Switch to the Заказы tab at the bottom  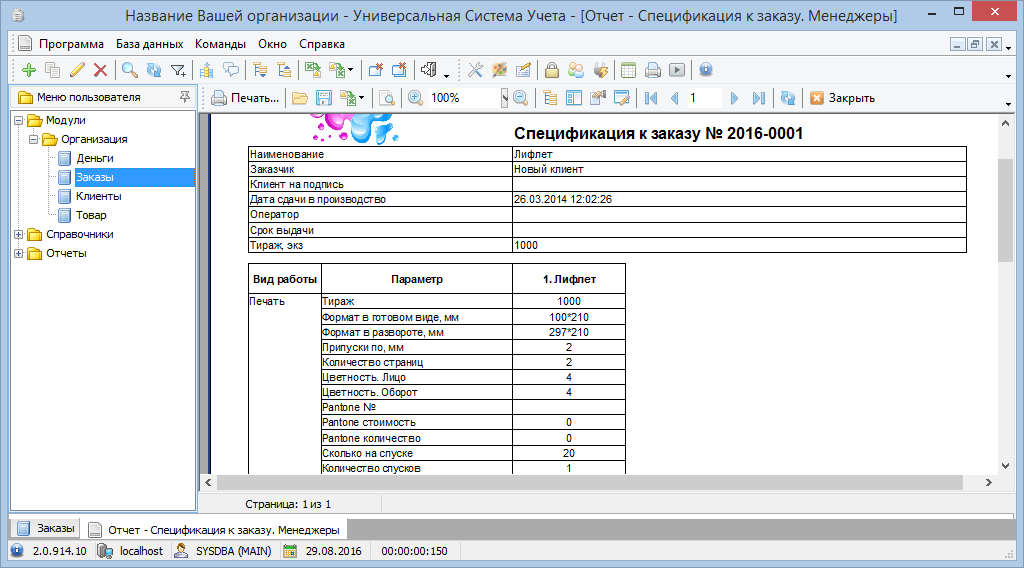[x=46, y=528]
